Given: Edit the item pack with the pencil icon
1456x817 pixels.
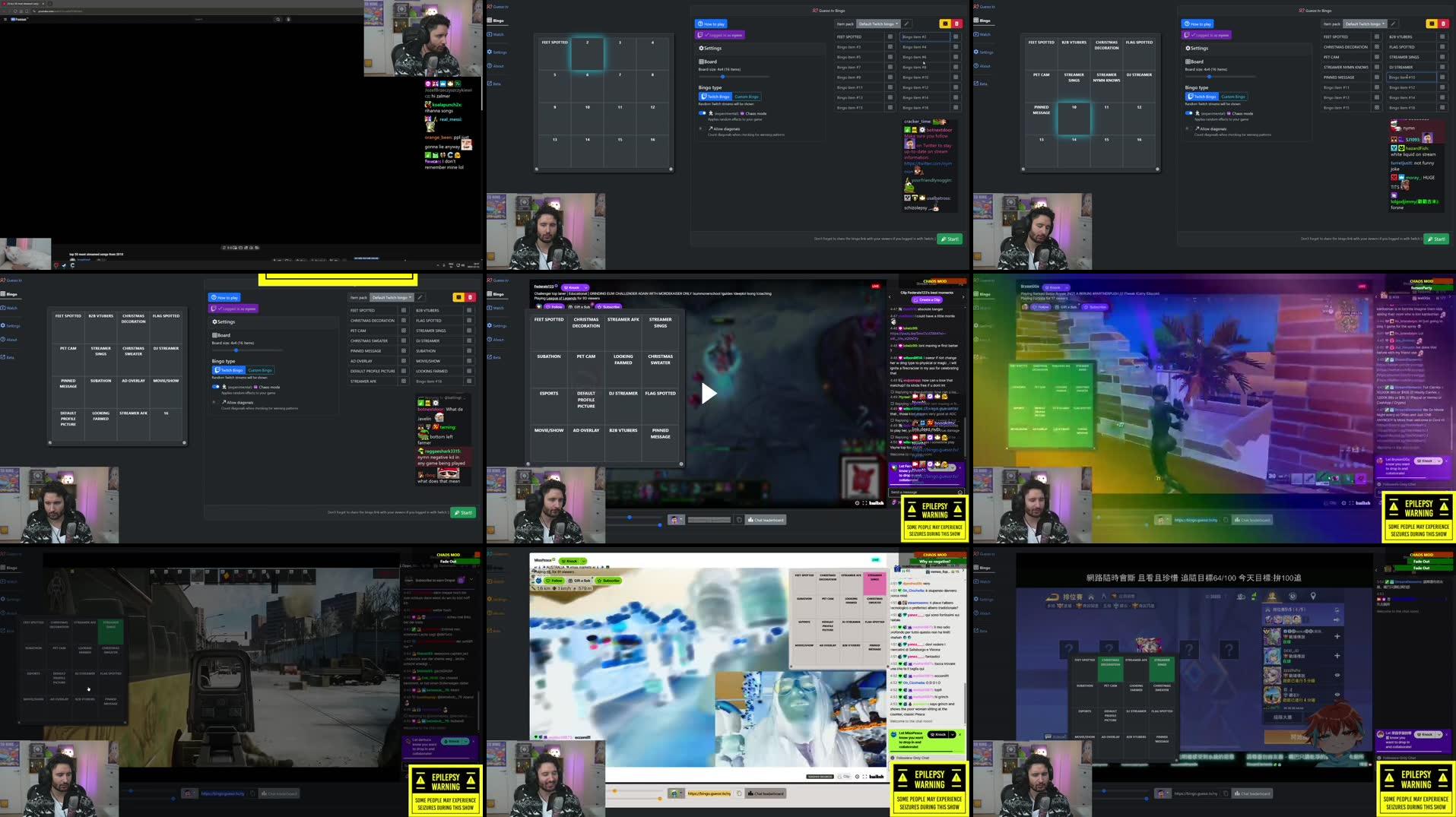Looking at the screenshot, I should [x=906, y=24].
